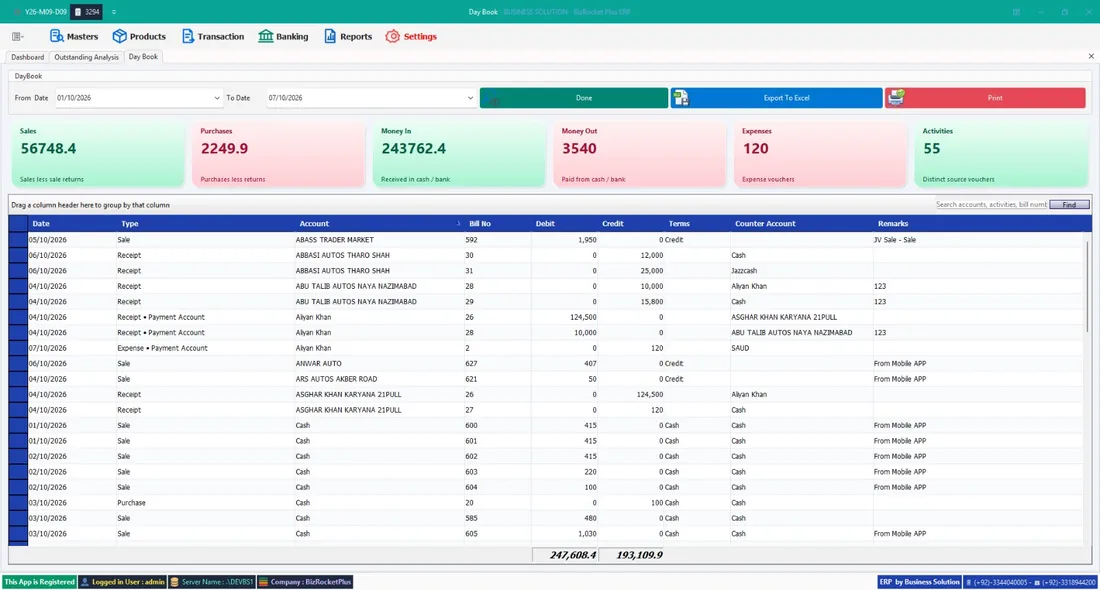Sort by the Bill No column header
Screen dimensions: 1100x590
[x=497, y=224]
